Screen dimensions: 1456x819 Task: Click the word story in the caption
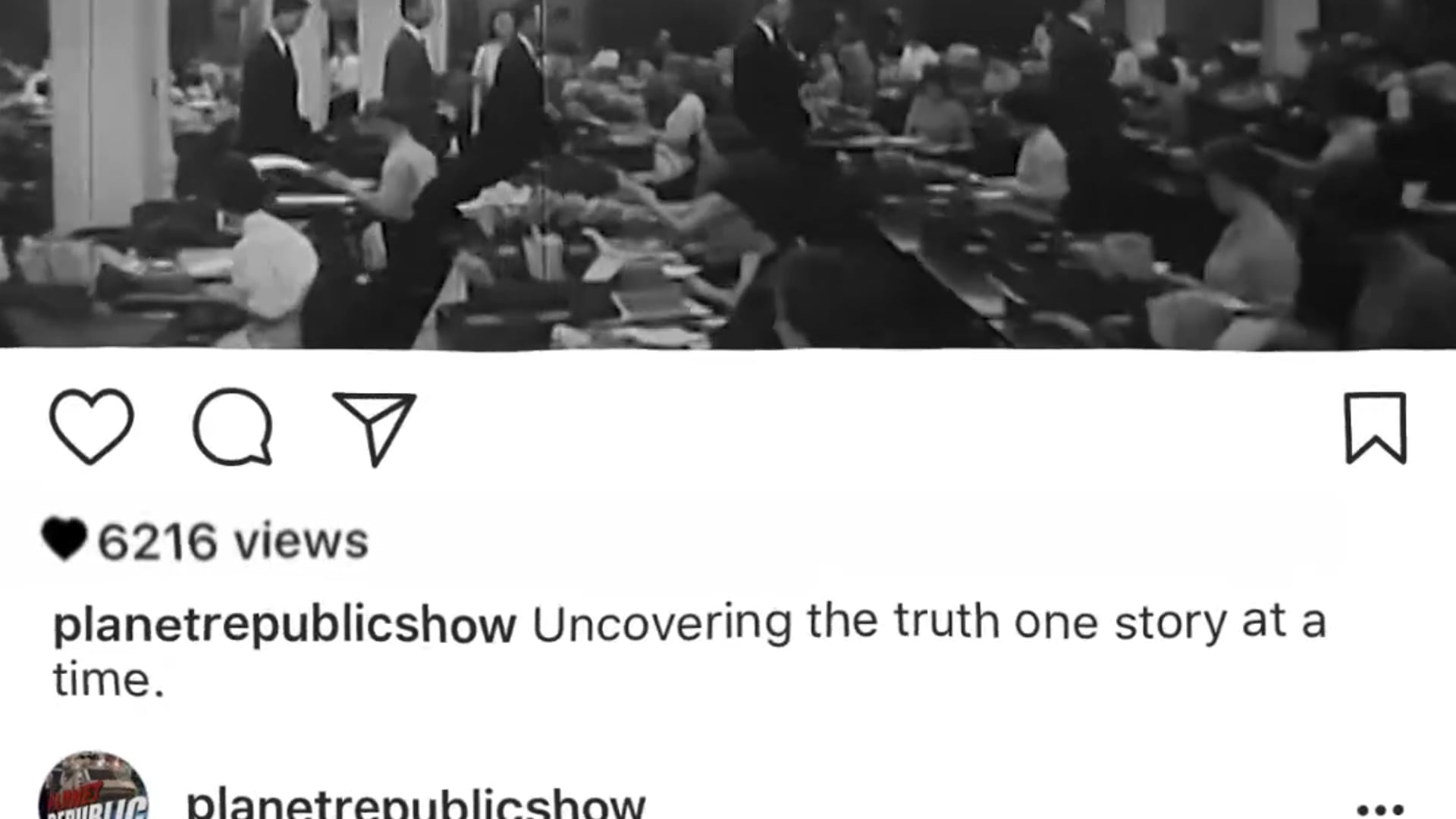click(x=1170, y=624)
